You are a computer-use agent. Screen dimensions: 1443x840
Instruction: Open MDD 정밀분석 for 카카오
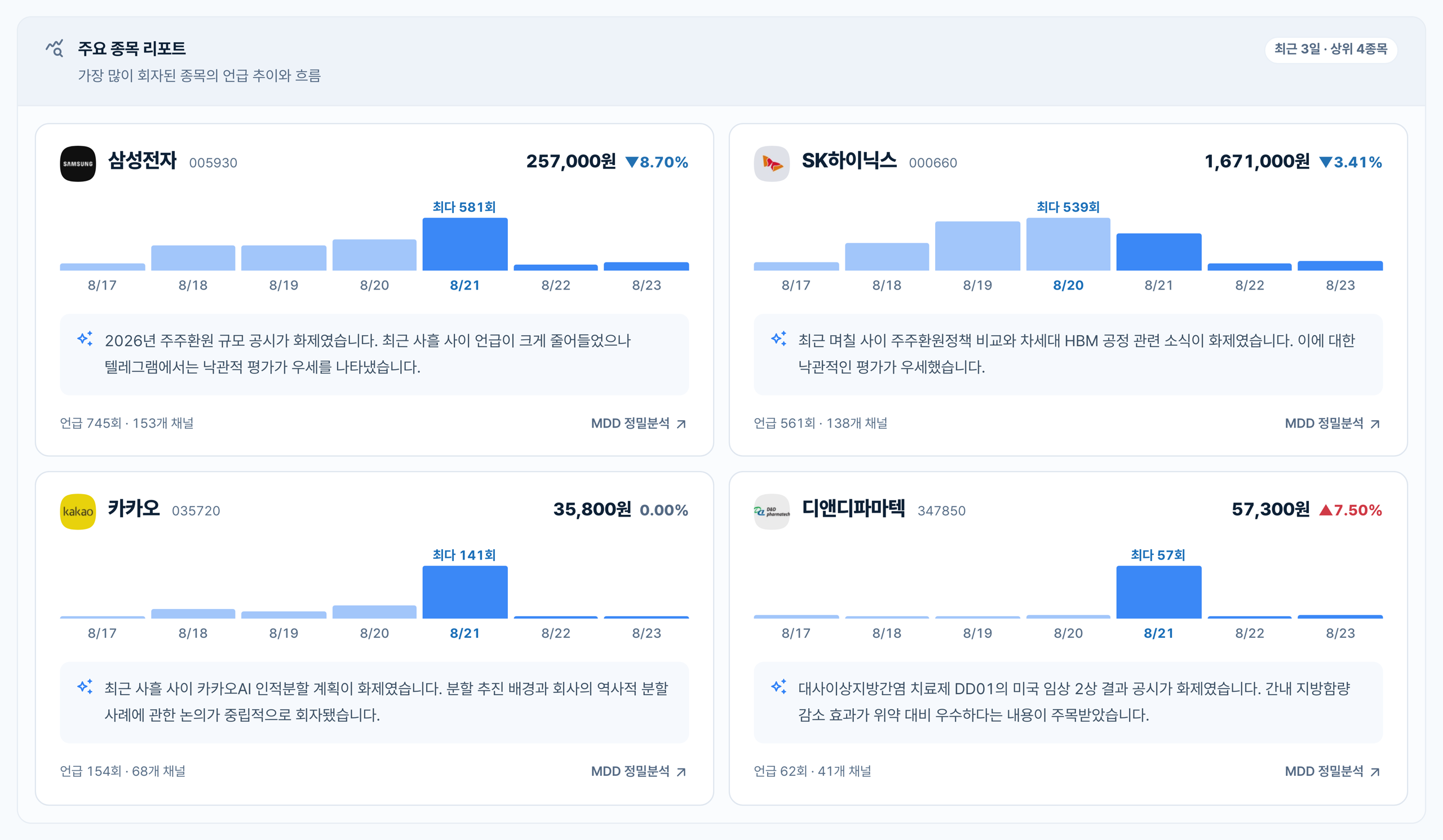tap(639, 771)
